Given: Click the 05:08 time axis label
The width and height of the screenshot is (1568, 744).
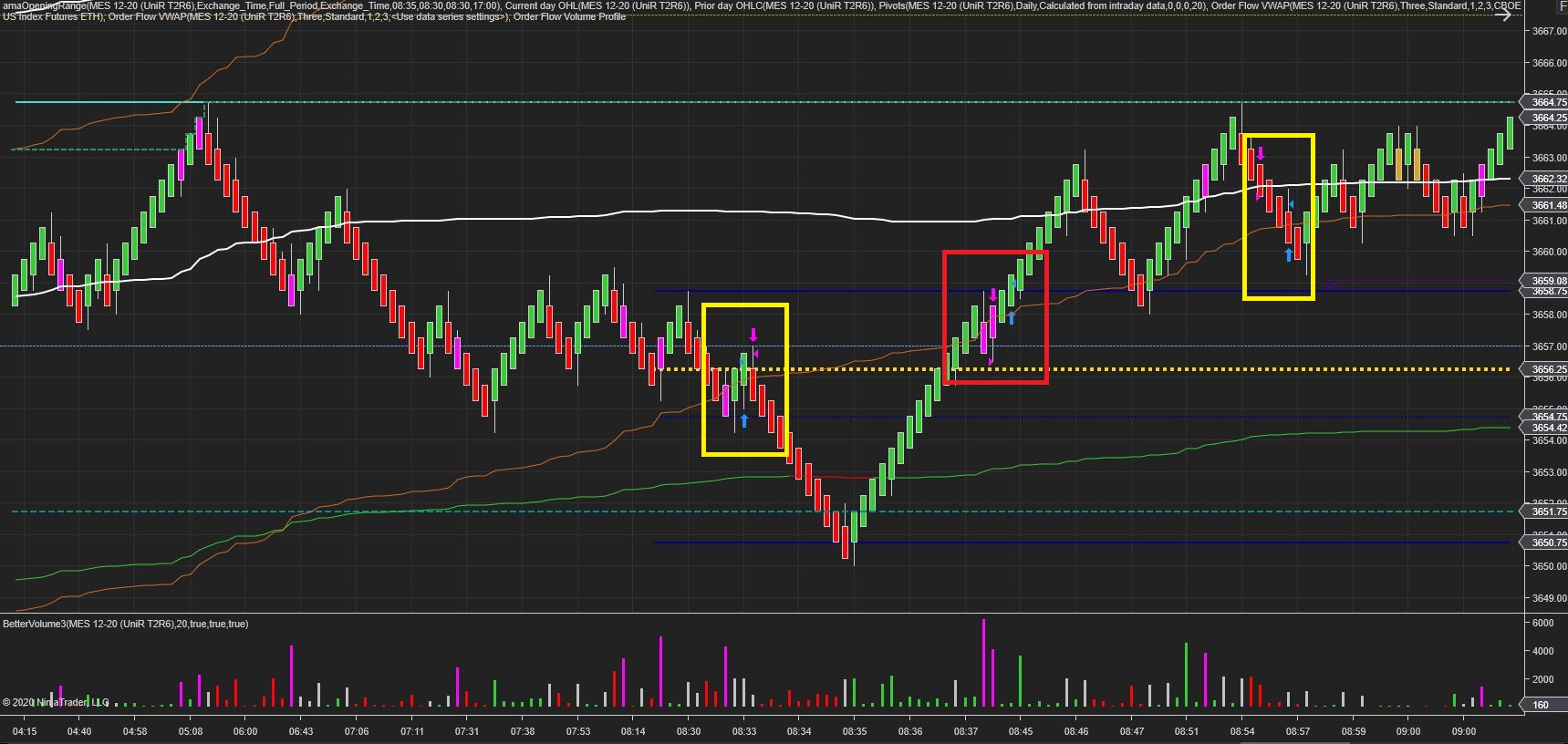Looking at the screenshot, I should (191, 731).
